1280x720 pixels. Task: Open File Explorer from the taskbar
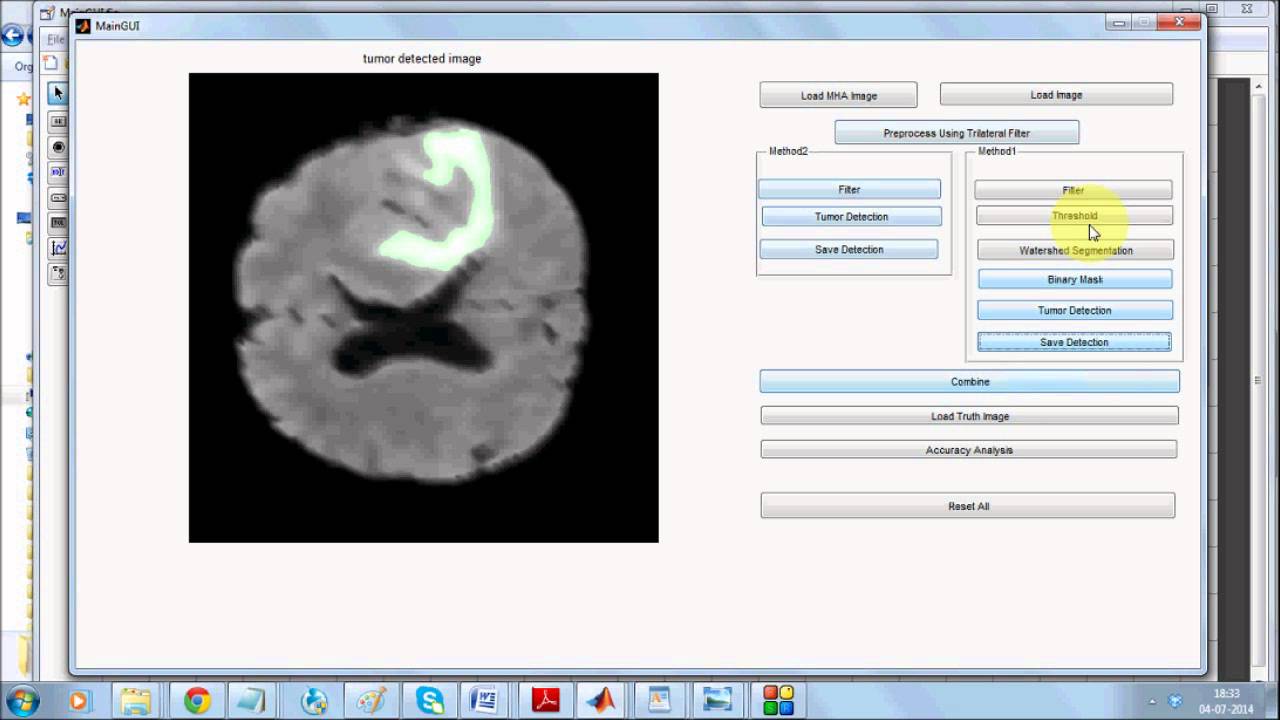tap(135, 701)
